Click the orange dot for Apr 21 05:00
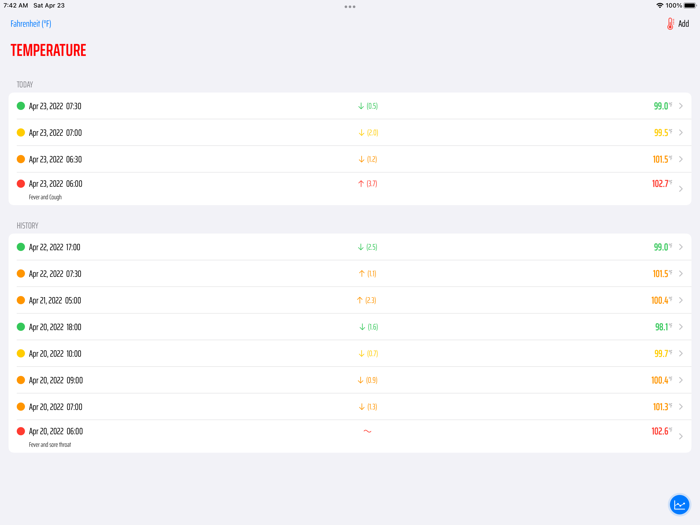This screenshot has width=700, height=525. (x=21, y=300)
